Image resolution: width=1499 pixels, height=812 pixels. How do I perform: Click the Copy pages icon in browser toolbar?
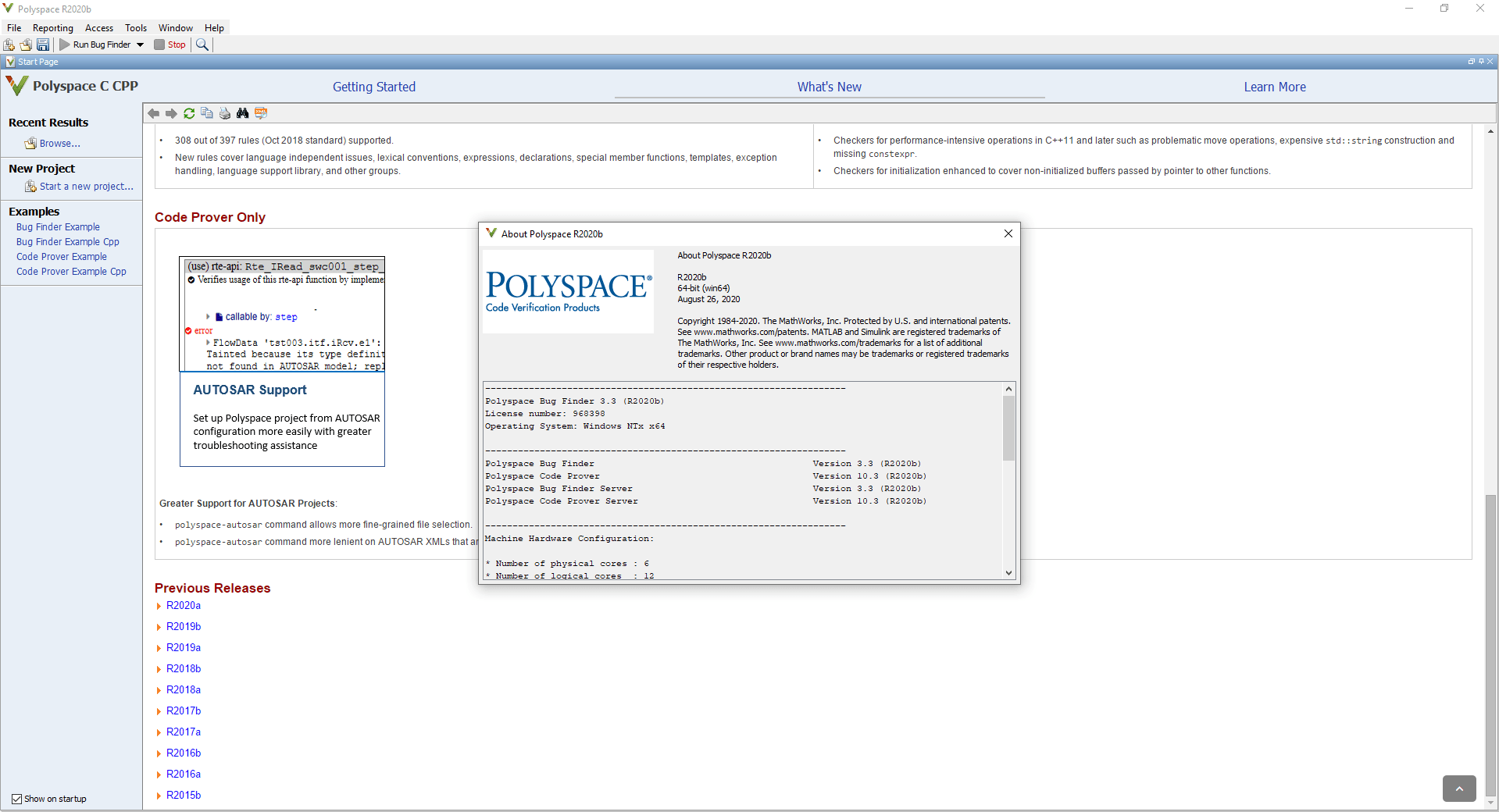coord(207,113)
